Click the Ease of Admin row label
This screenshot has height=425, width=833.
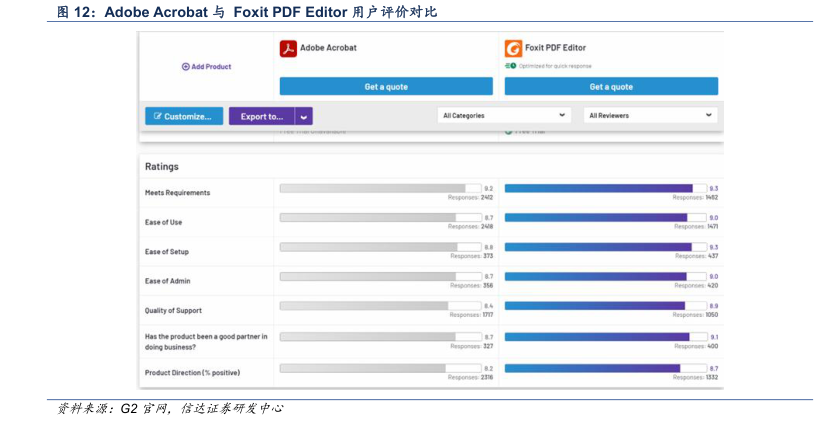[167, 281]
